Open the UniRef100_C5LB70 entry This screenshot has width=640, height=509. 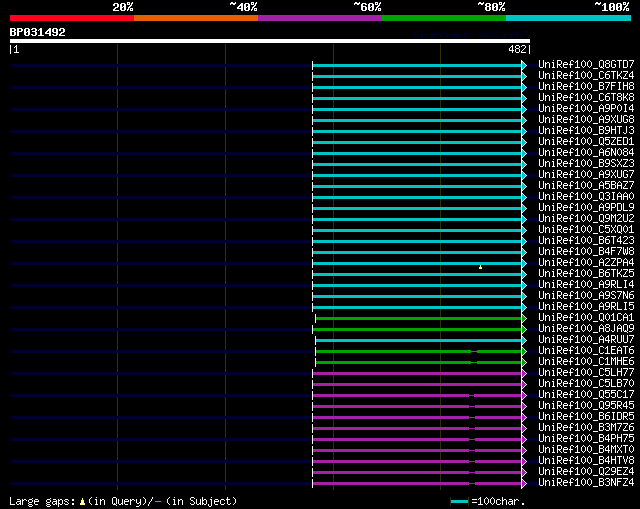[x=586, y=384]
